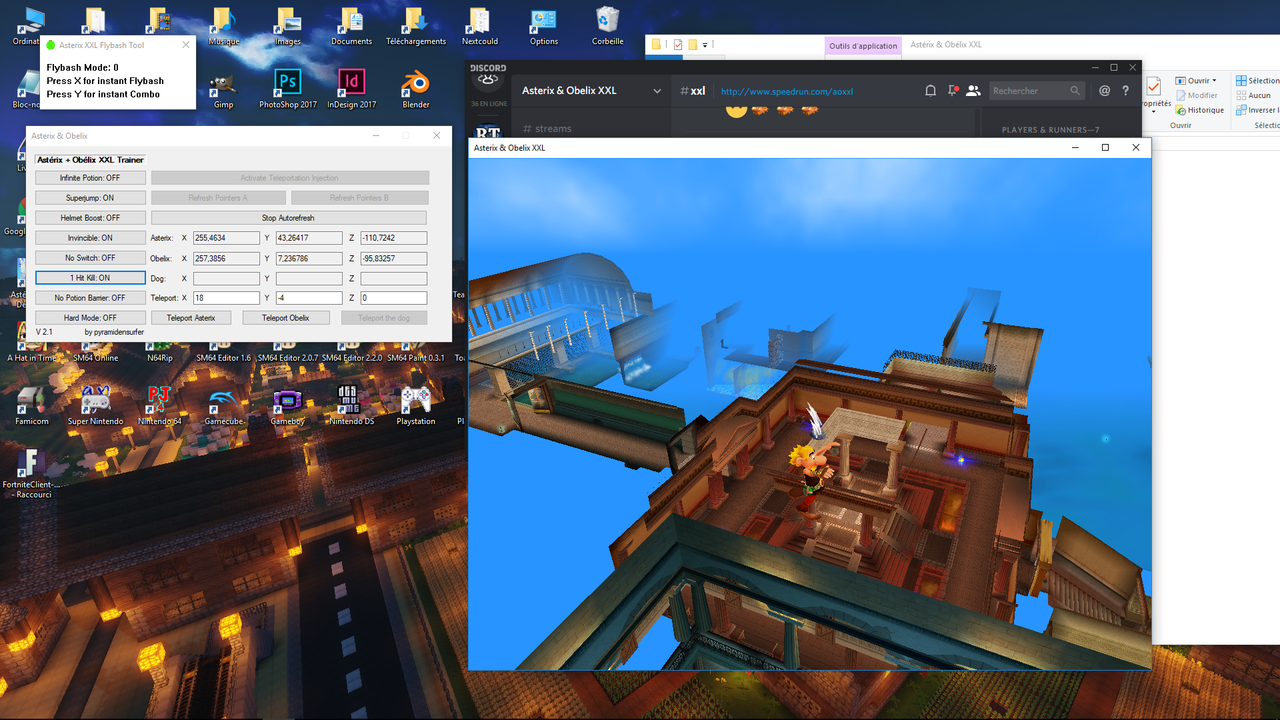
Task: Open the Options desktop shortcut
Action: [x=543, y=26]
